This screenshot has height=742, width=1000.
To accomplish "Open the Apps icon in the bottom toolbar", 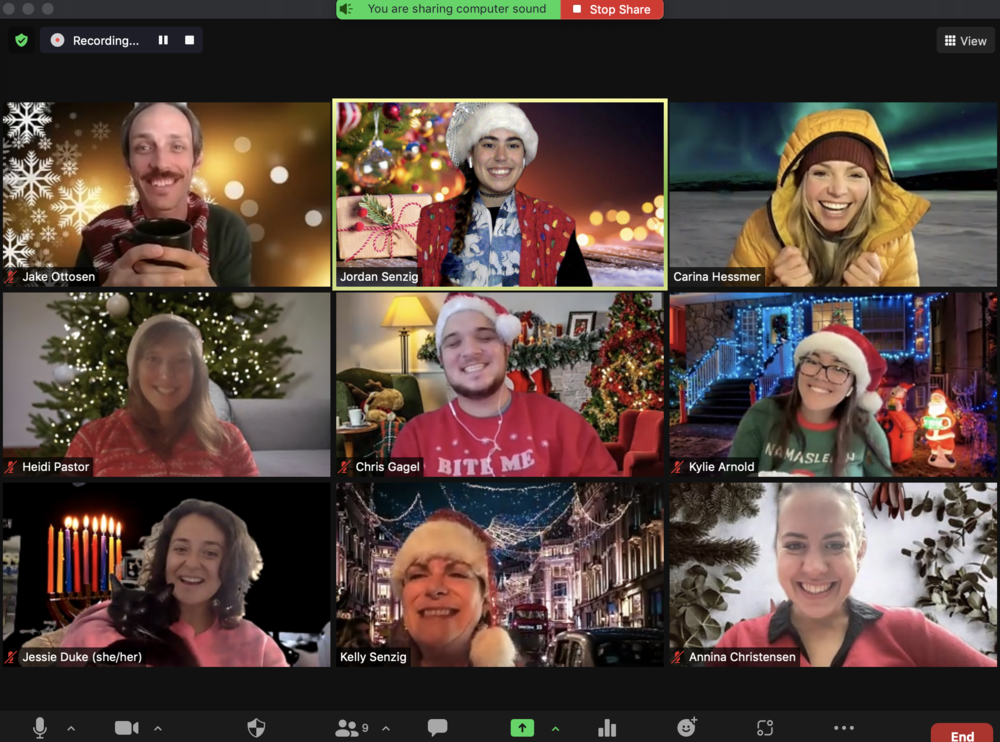I will click(x=765, y=727).
